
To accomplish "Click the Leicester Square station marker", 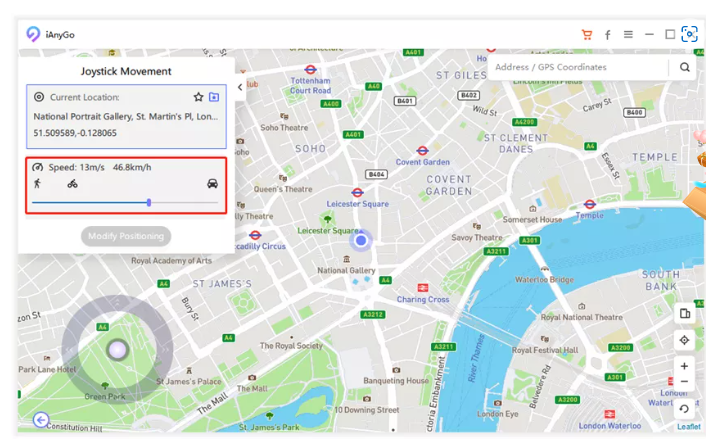I will [x=358, y=193].
